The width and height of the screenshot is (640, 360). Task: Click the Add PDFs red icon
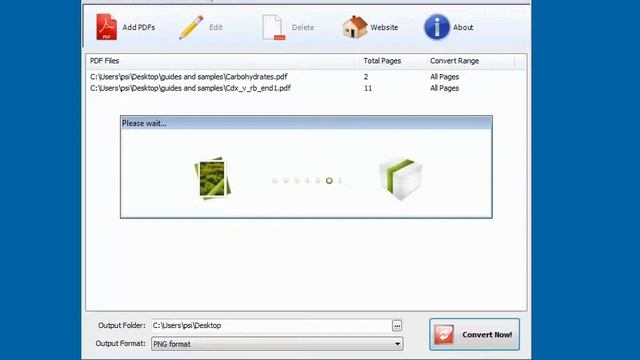pos(107,27)
